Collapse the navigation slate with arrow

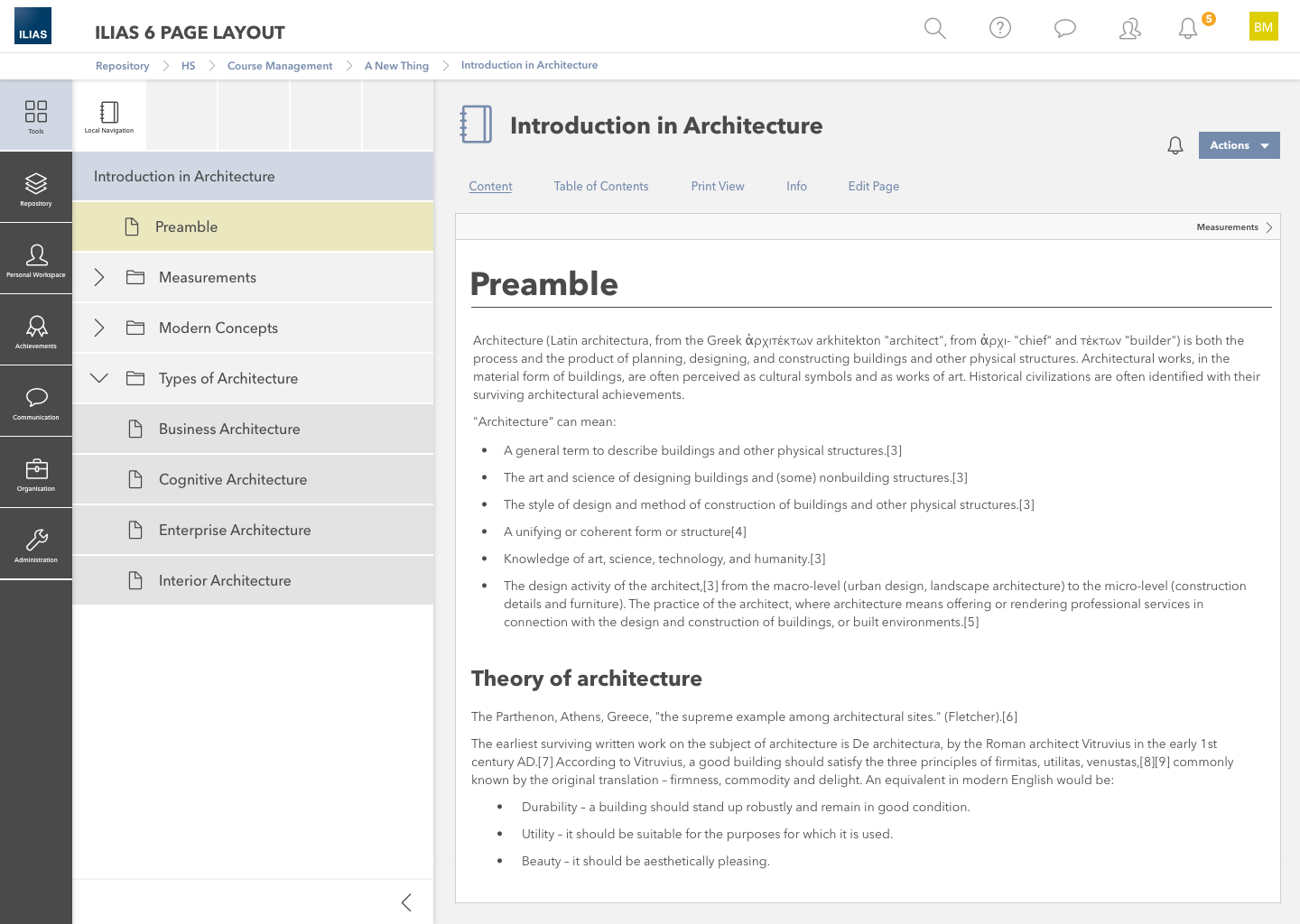coord(406,902)
